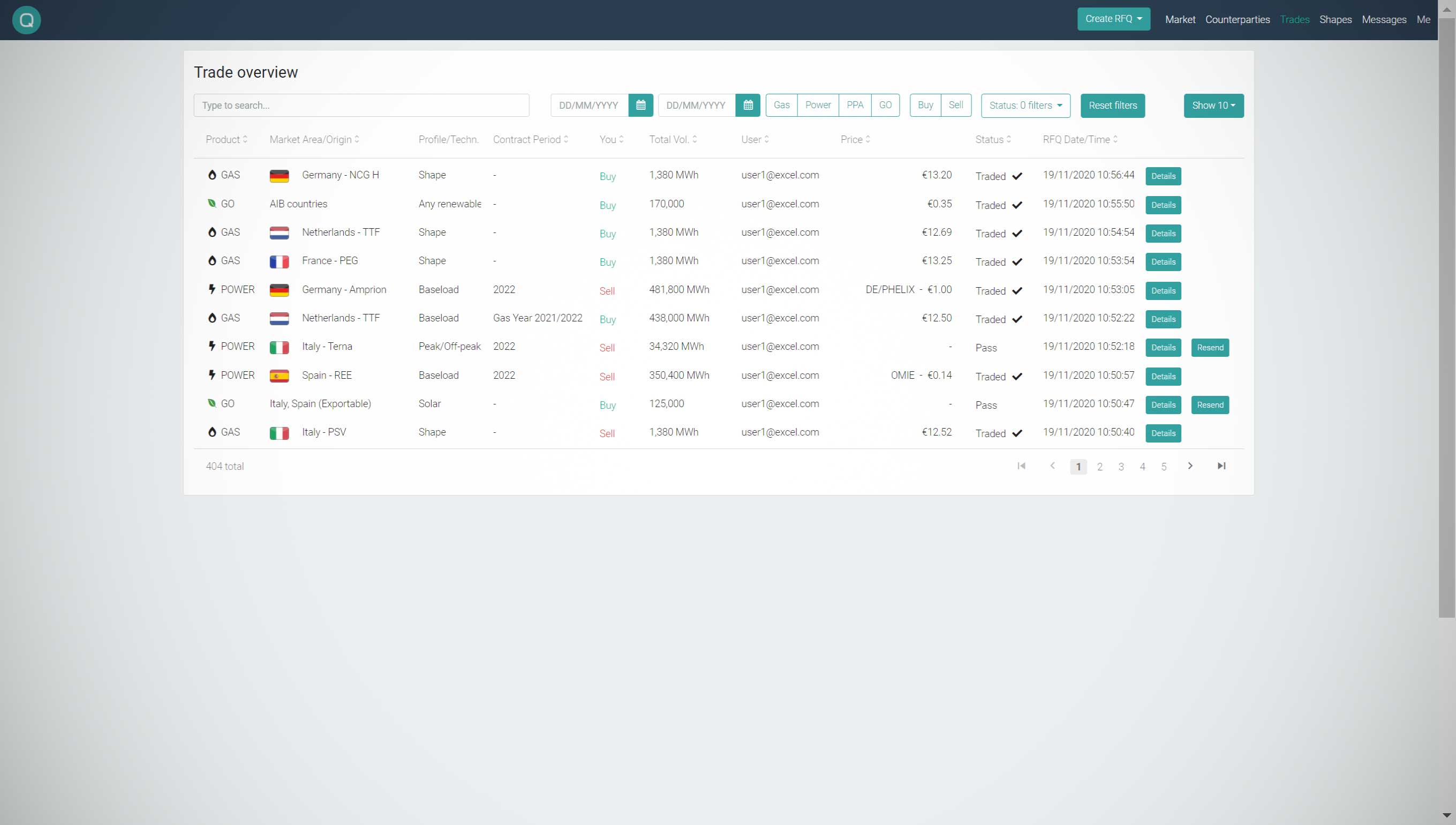Sort table by Contract Period column
The image size is (1456, 825).
coord(531,140)
